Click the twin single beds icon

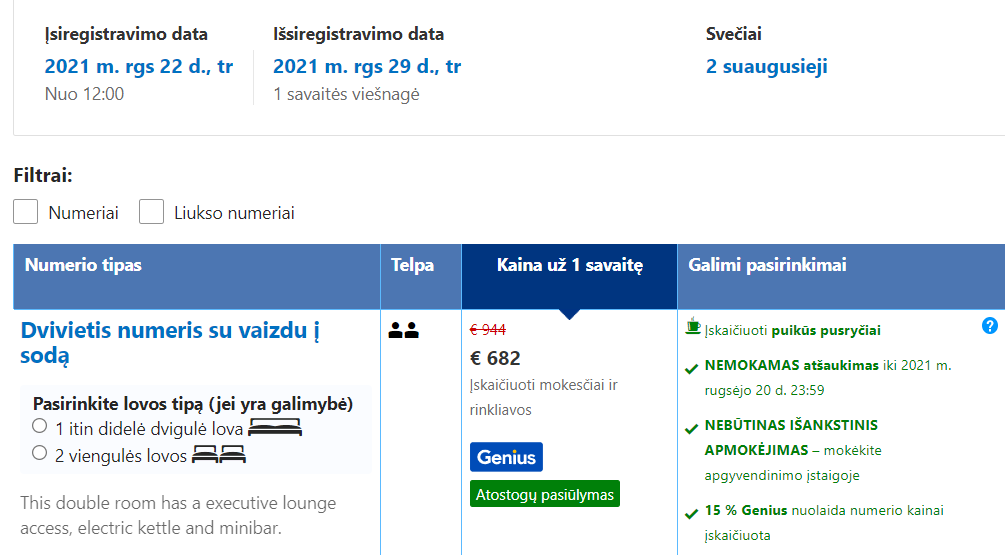click(x=219, y=454)
